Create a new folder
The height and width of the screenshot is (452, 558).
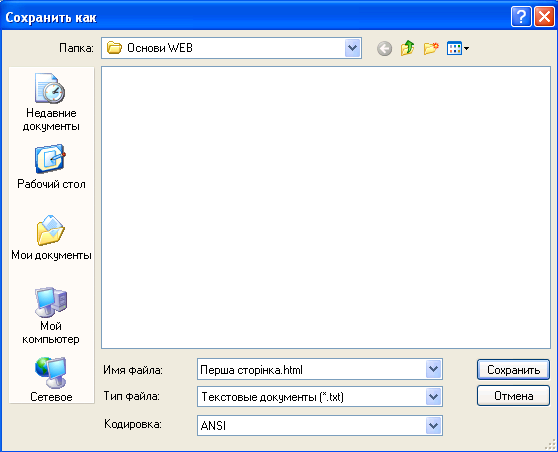431,48
